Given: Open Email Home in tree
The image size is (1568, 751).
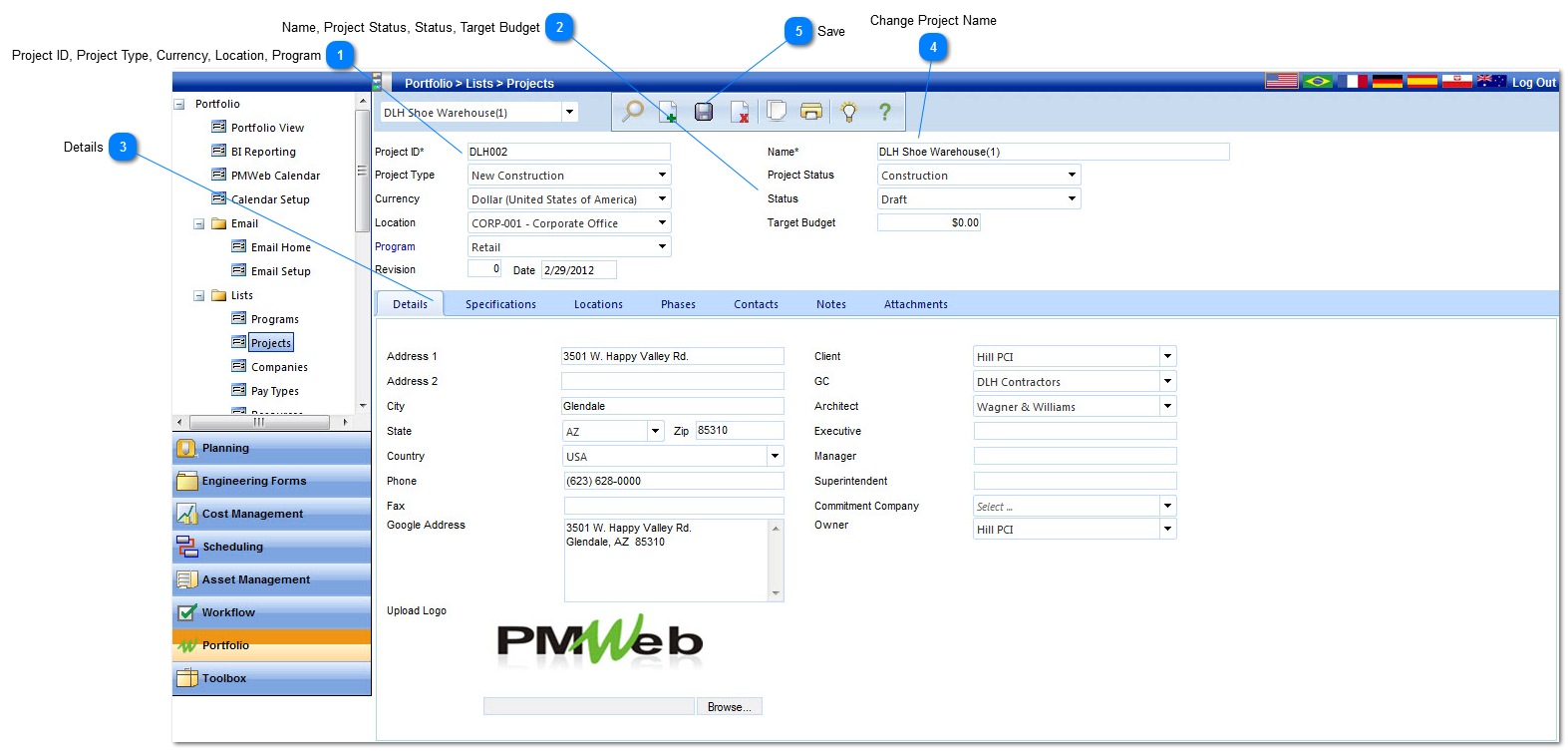Looking at the screenshot, I should 280,247.
